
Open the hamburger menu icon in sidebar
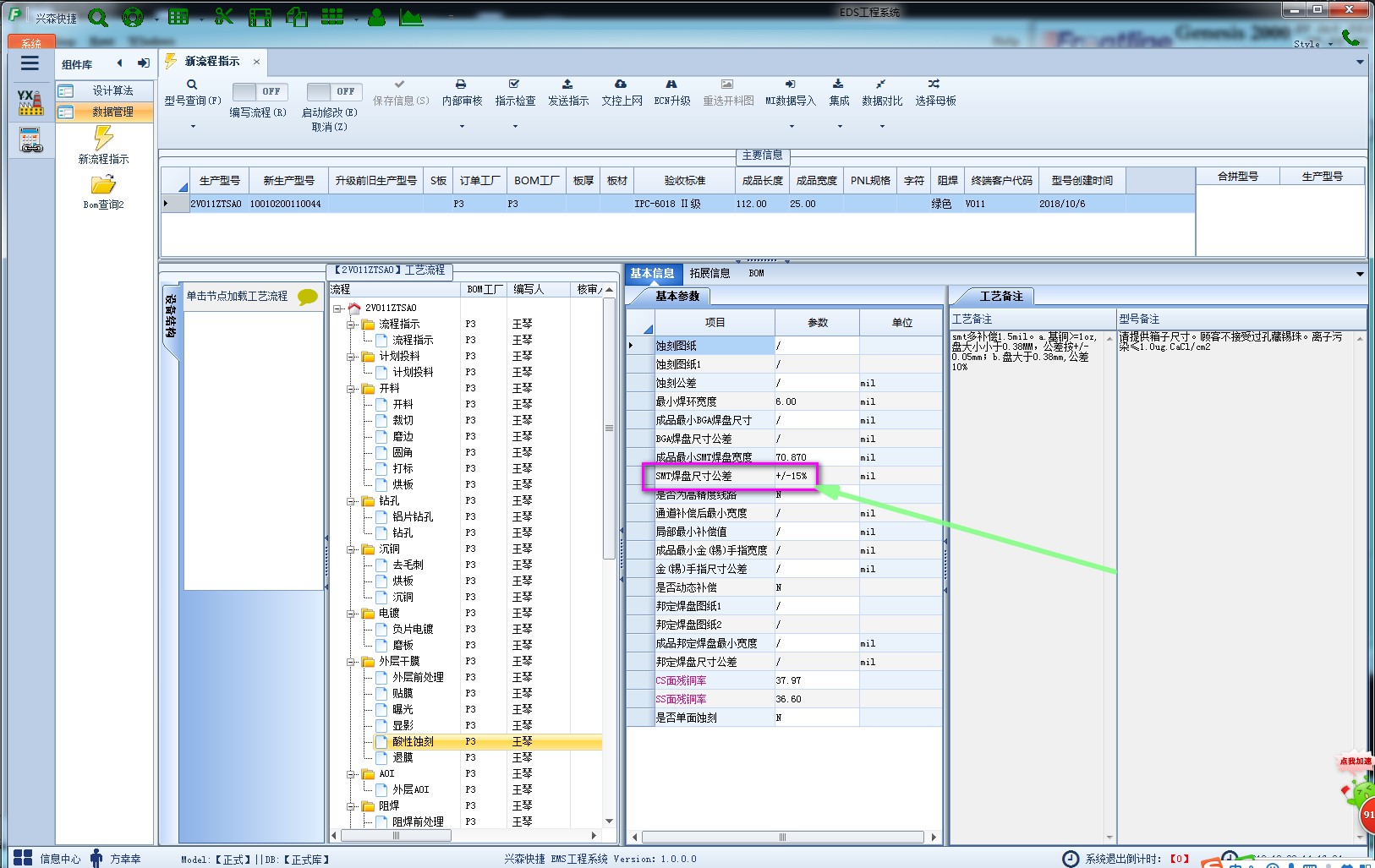point(30,63)
